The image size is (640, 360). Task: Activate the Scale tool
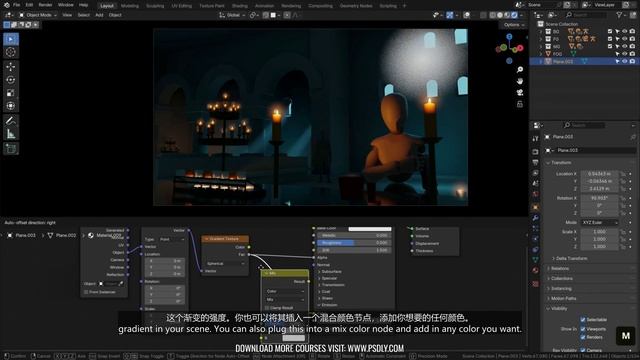11,93
